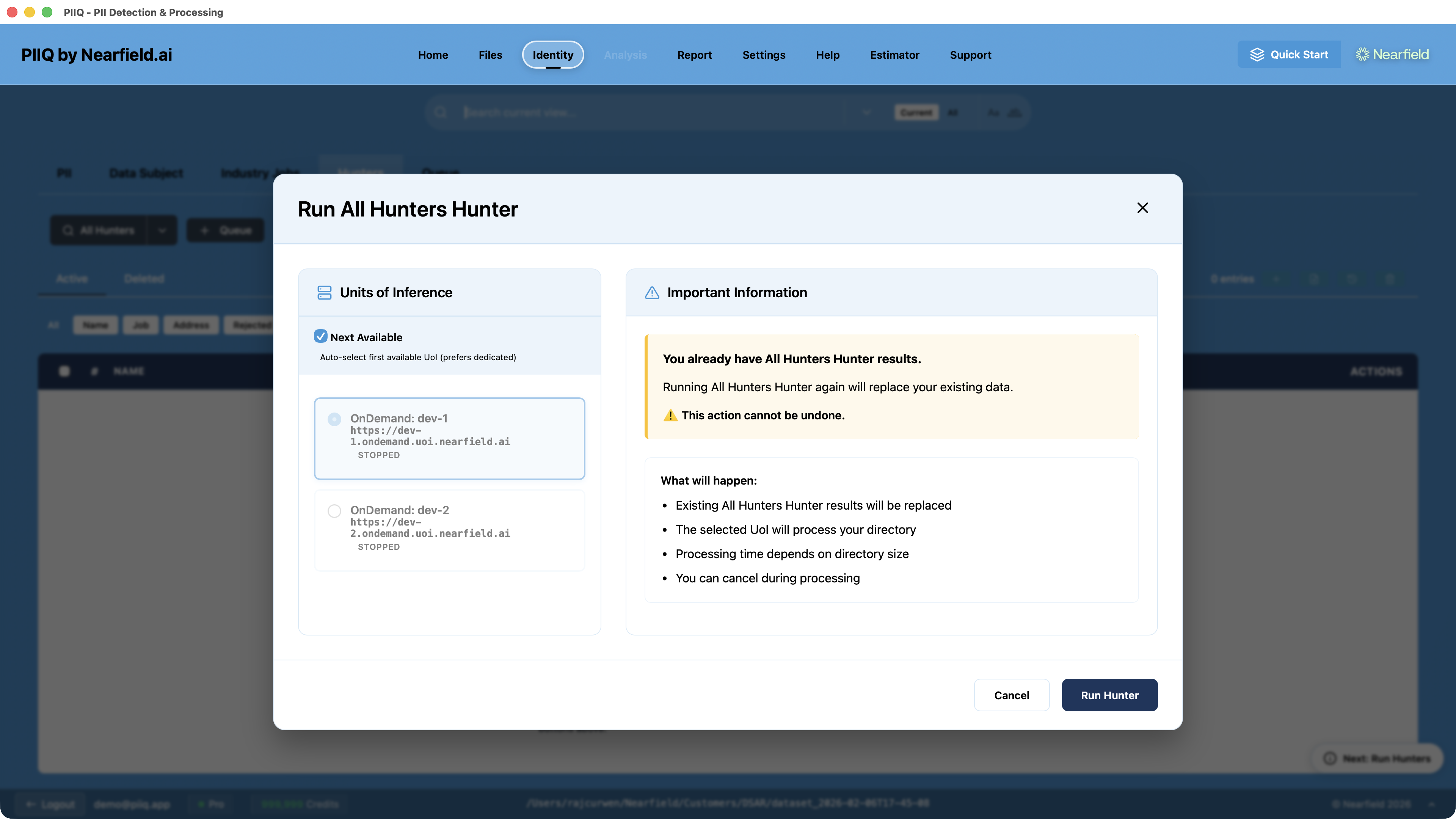Click the plus icon on the Queue button
The image size is (1456, 819).
point(205,230)
